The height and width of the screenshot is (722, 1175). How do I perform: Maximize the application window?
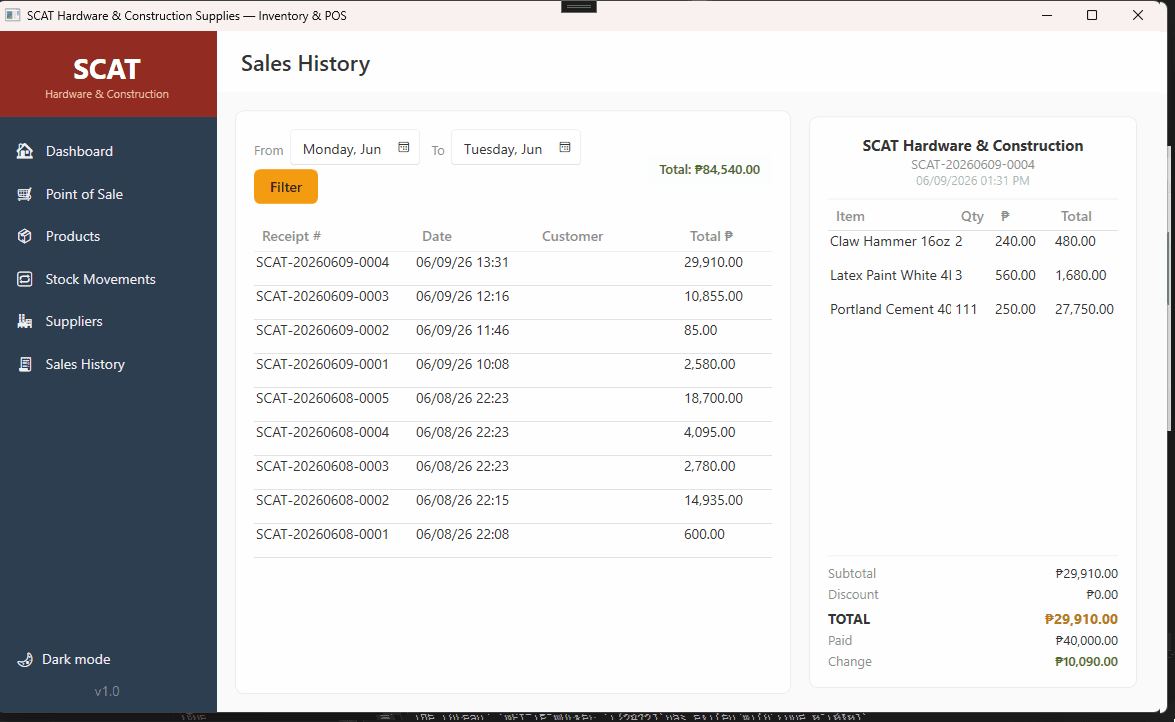[1092, 15]
